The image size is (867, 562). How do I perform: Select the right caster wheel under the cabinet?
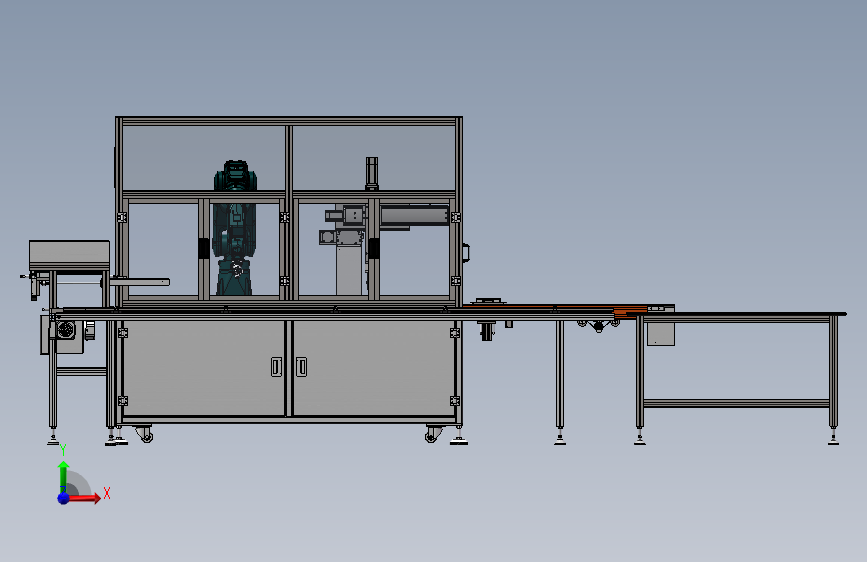434,435
